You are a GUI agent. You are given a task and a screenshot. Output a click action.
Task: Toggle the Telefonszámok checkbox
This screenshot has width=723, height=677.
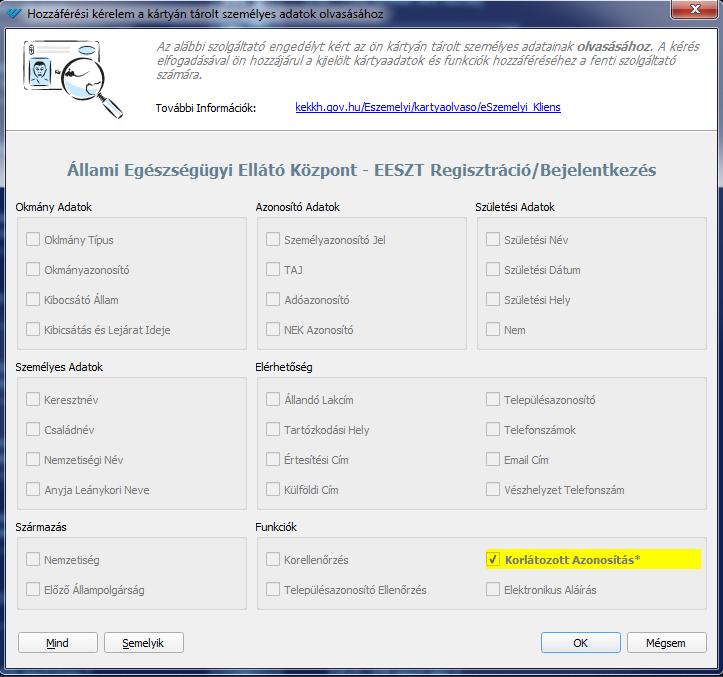click(x=493, y=429)
